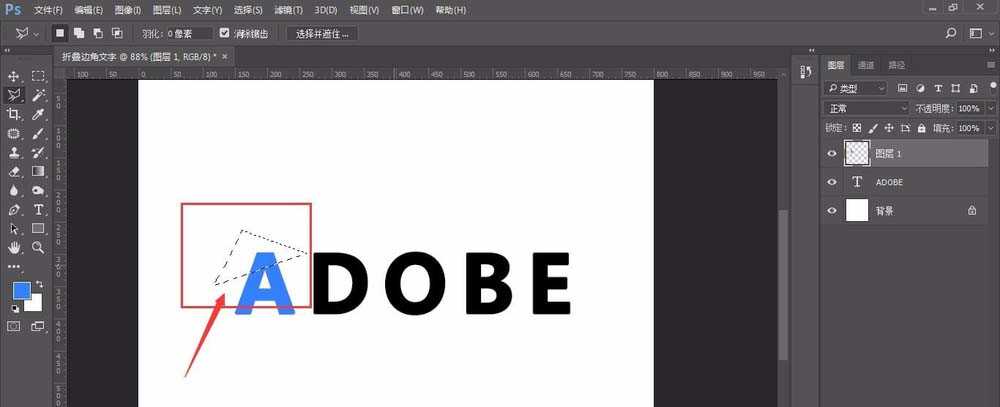Select the Zoom tool in toolbox
Screen dimensions: 1000x407
tap(38, 247)
